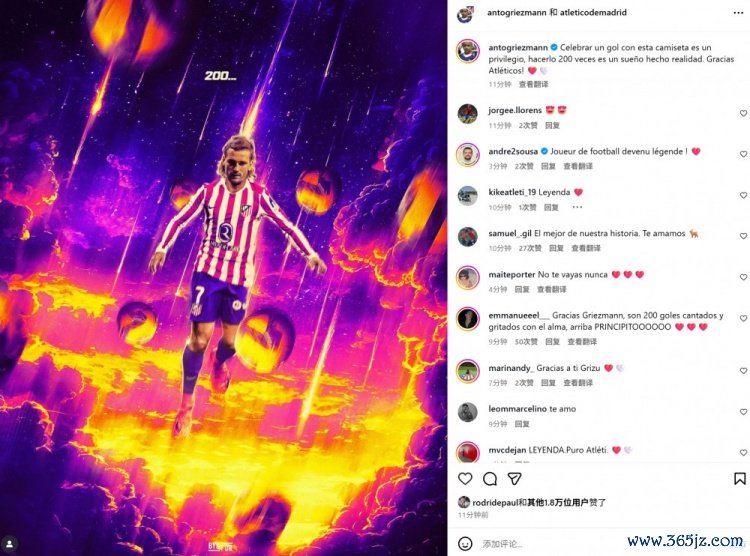
Task: Focus the add comment input field
Action: click(550, 544)
